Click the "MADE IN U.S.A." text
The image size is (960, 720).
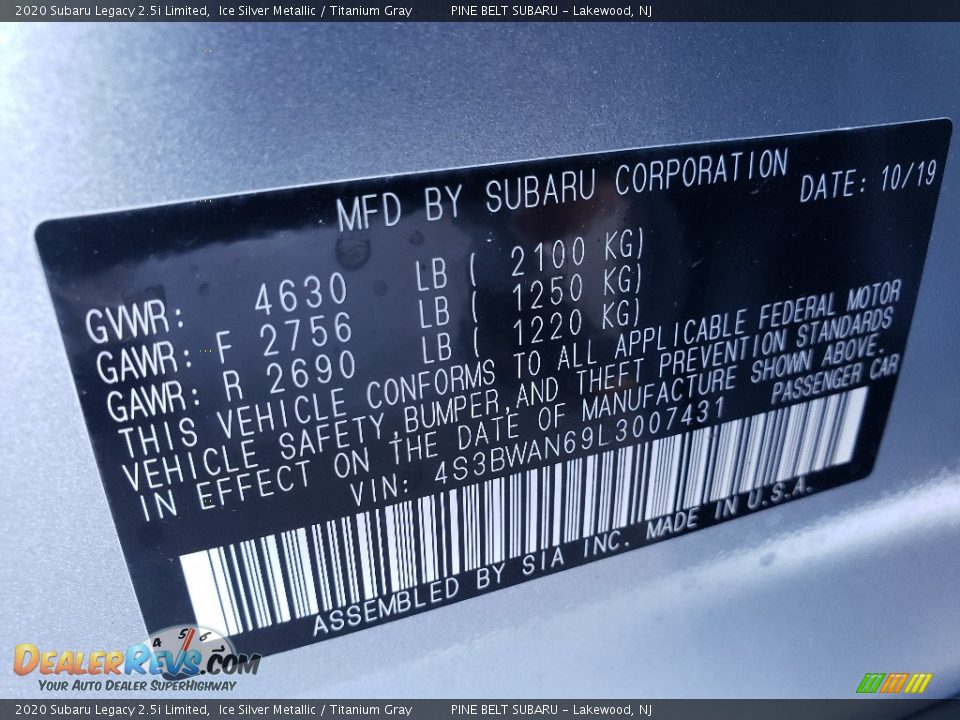[x=729, y=509]
